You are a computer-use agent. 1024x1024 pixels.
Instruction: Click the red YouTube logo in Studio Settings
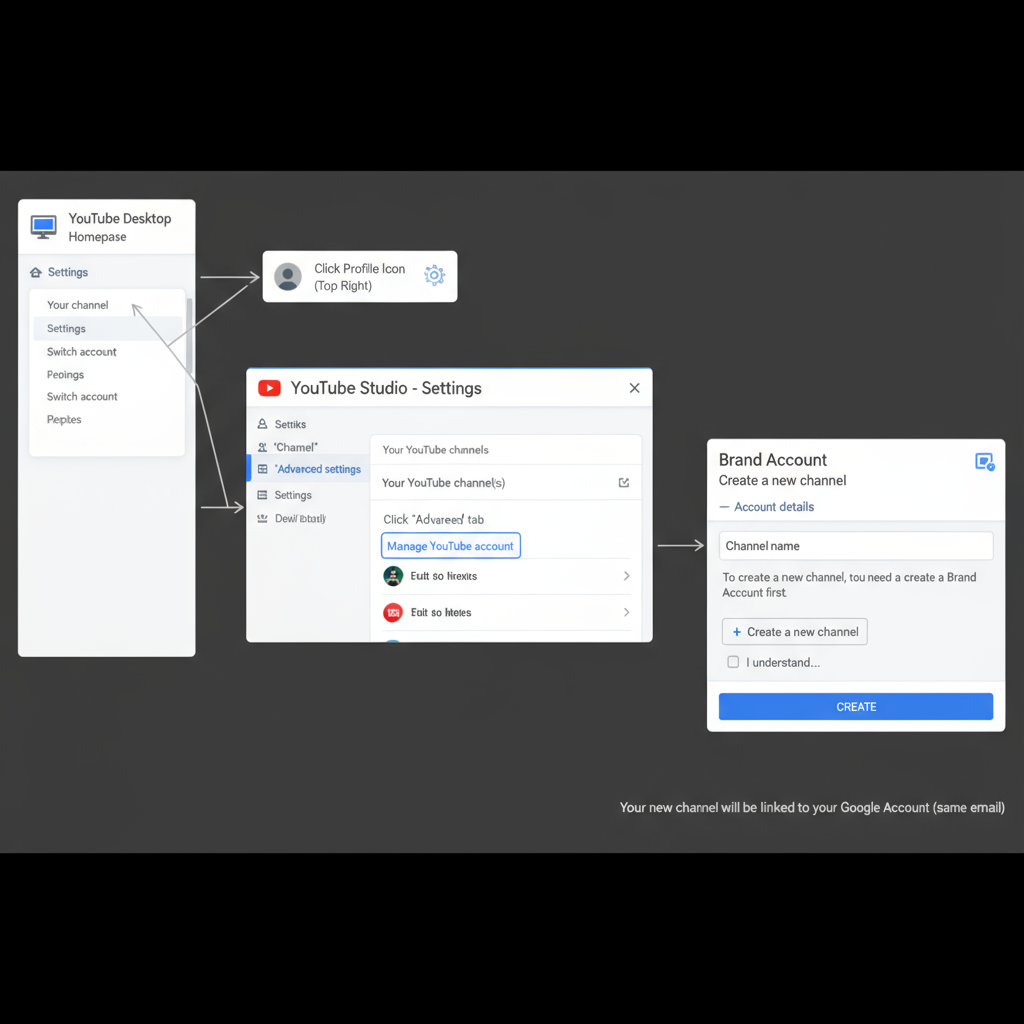(269, 388)
